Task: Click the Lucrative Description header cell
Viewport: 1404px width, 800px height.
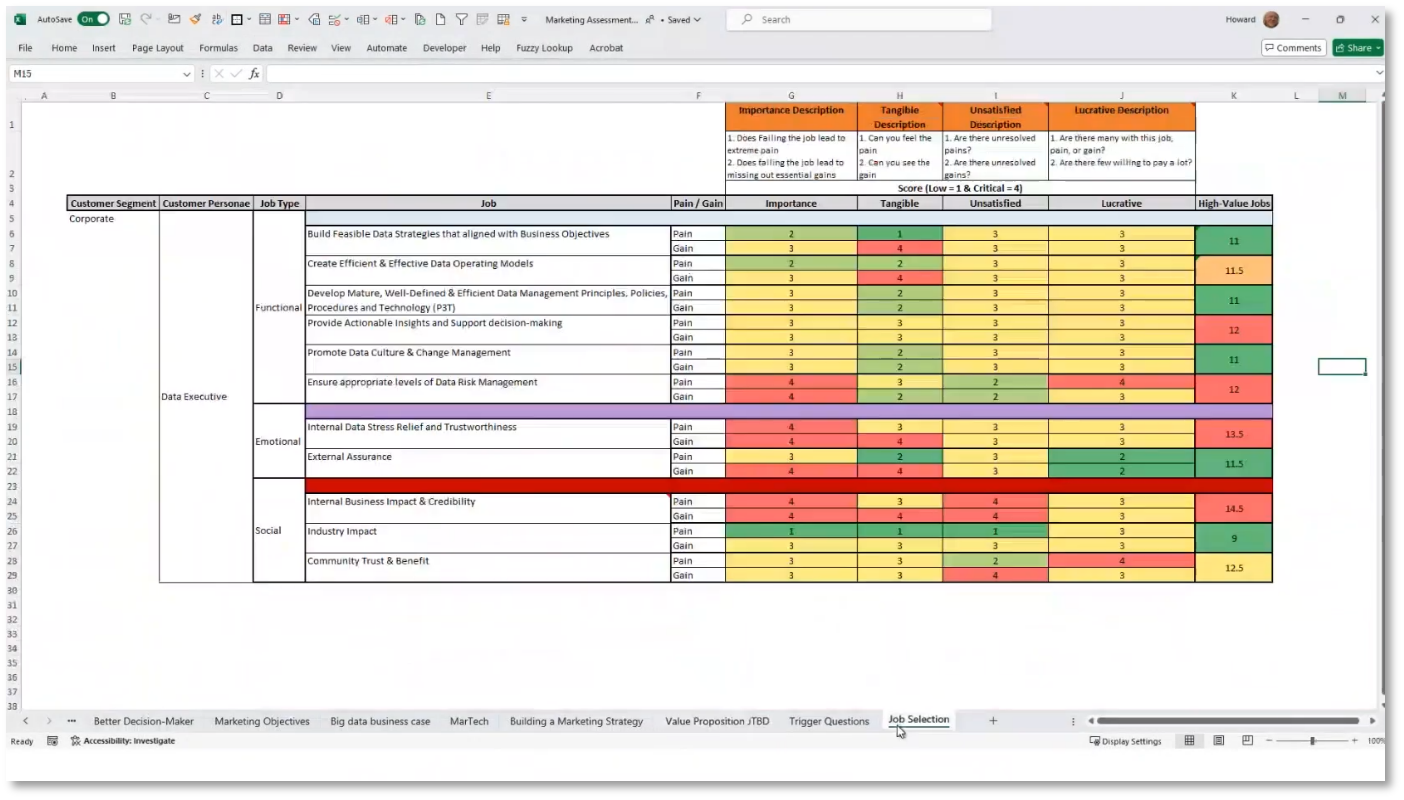Action: pos(1121,117)
